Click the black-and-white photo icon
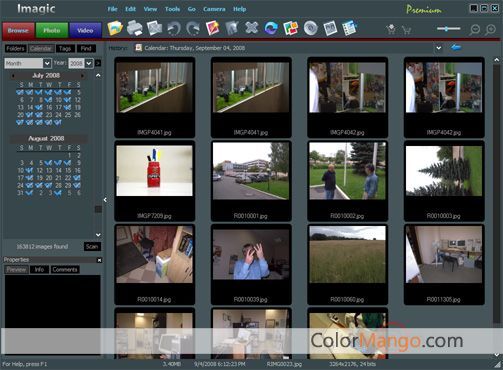Screen dimensions: 503x370 pyautogui.click(x=330, y=28)
